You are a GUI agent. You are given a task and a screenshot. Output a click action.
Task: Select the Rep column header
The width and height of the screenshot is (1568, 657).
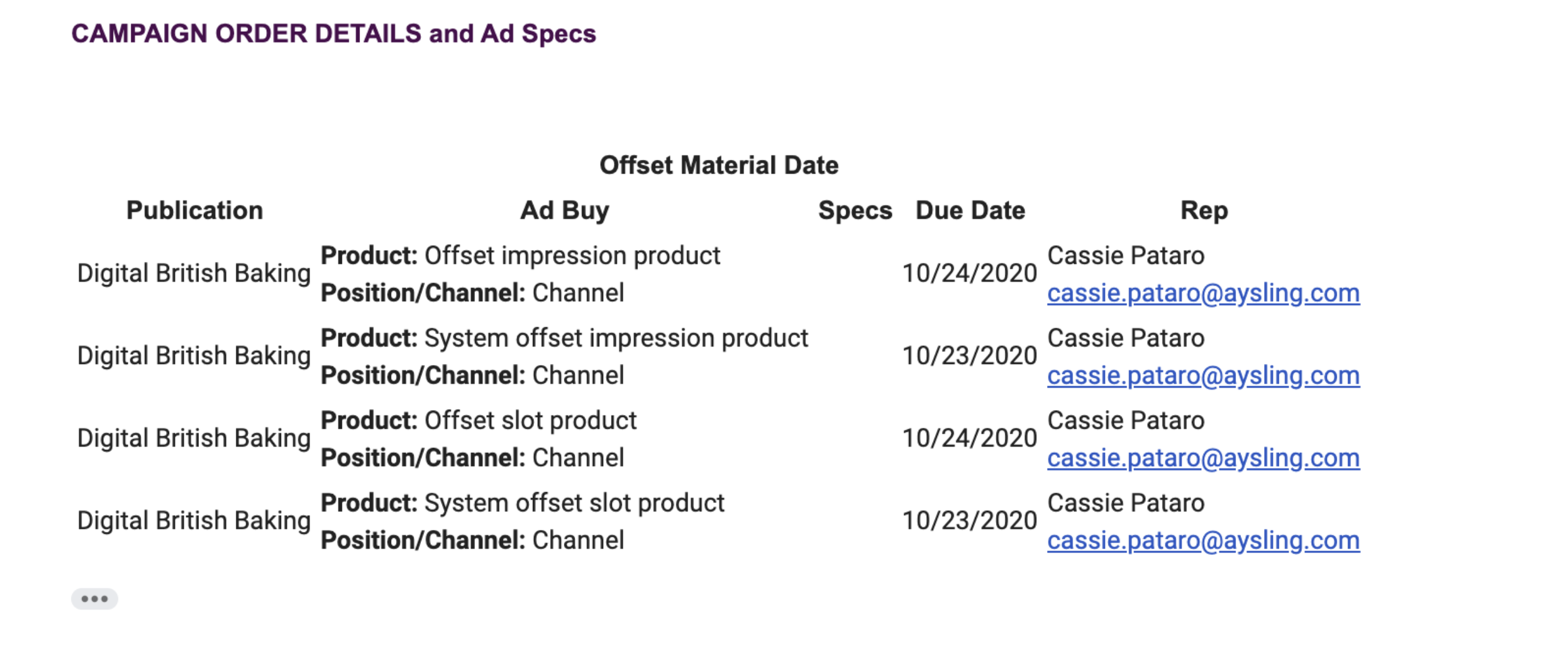pos(1204,210)
